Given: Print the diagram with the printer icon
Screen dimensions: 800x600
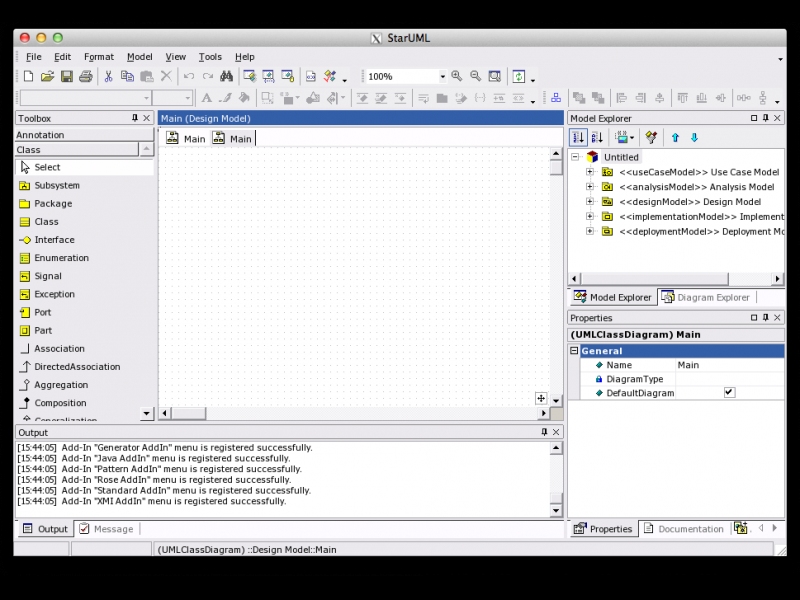Looking at the screenshot, I should [86, 77].
